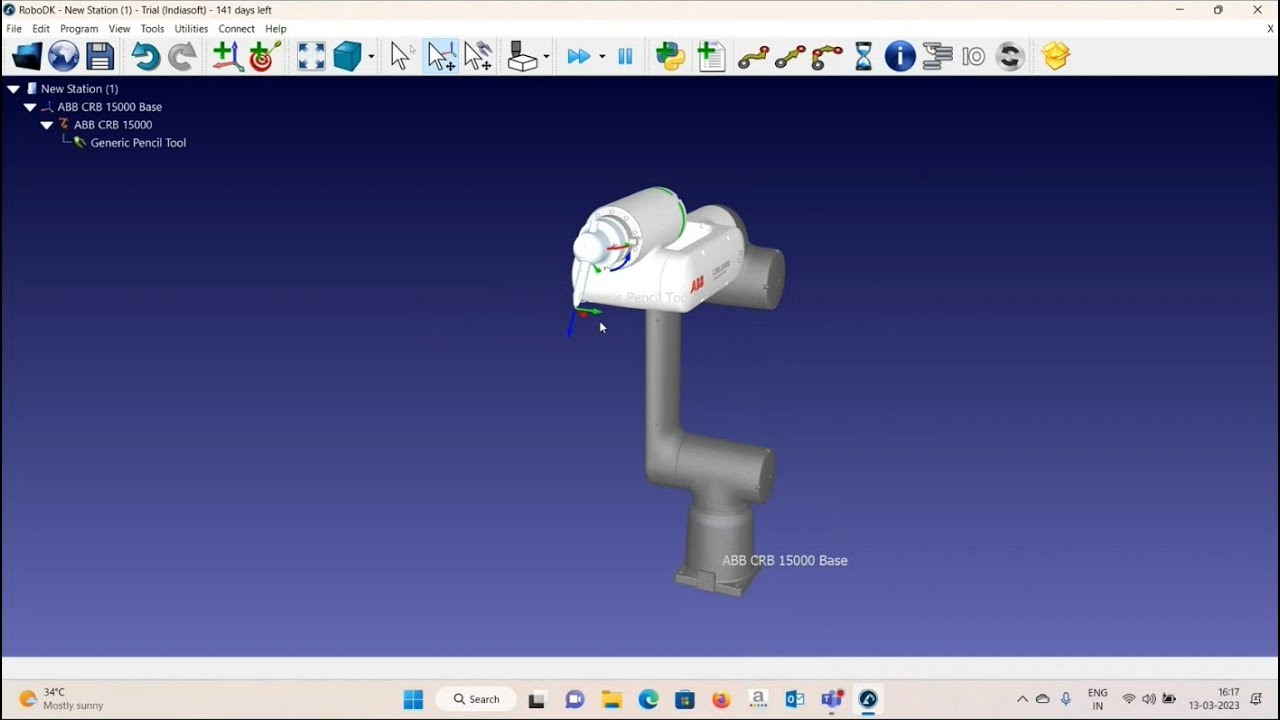
Task: Open the volume control in system tray
Action: (x=1149, y=699)
